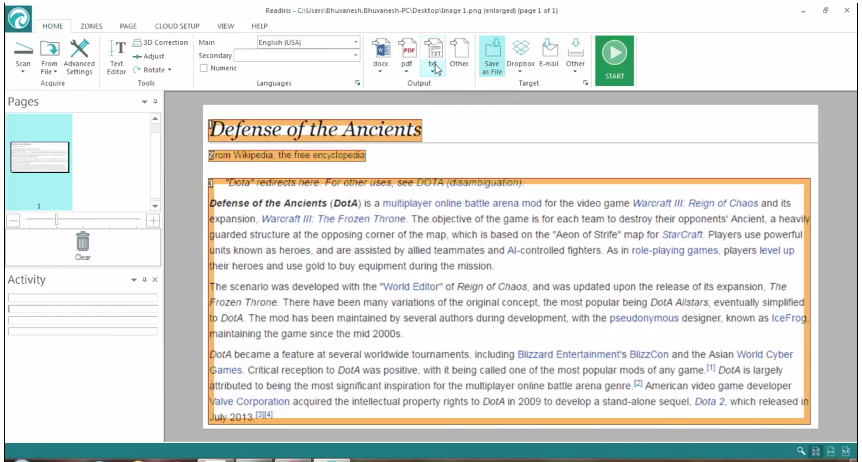Switch to the HOME tab
Image resolution: width=862 pixels, height=462 pixels.
click(x=53, y=26)
